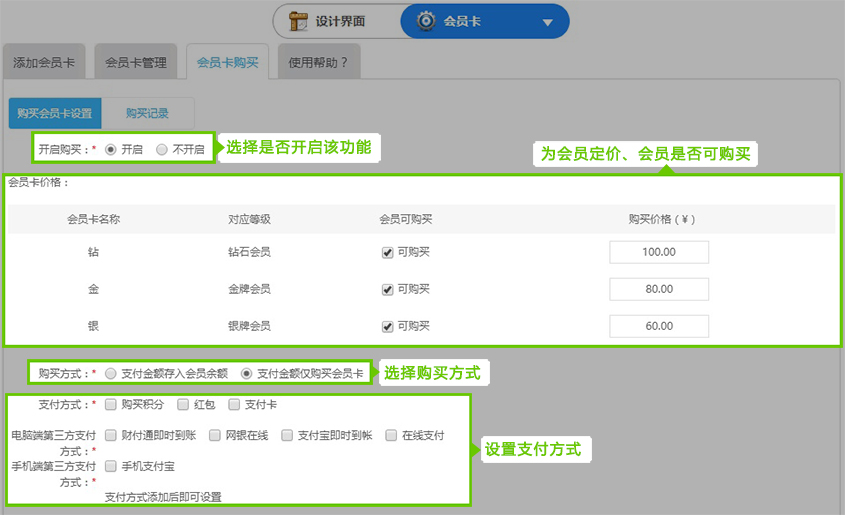The width and height of the screenshot is (845, 515).
Task: Open the 会员卡管理 tab
Action: click(x=136, y=62)
